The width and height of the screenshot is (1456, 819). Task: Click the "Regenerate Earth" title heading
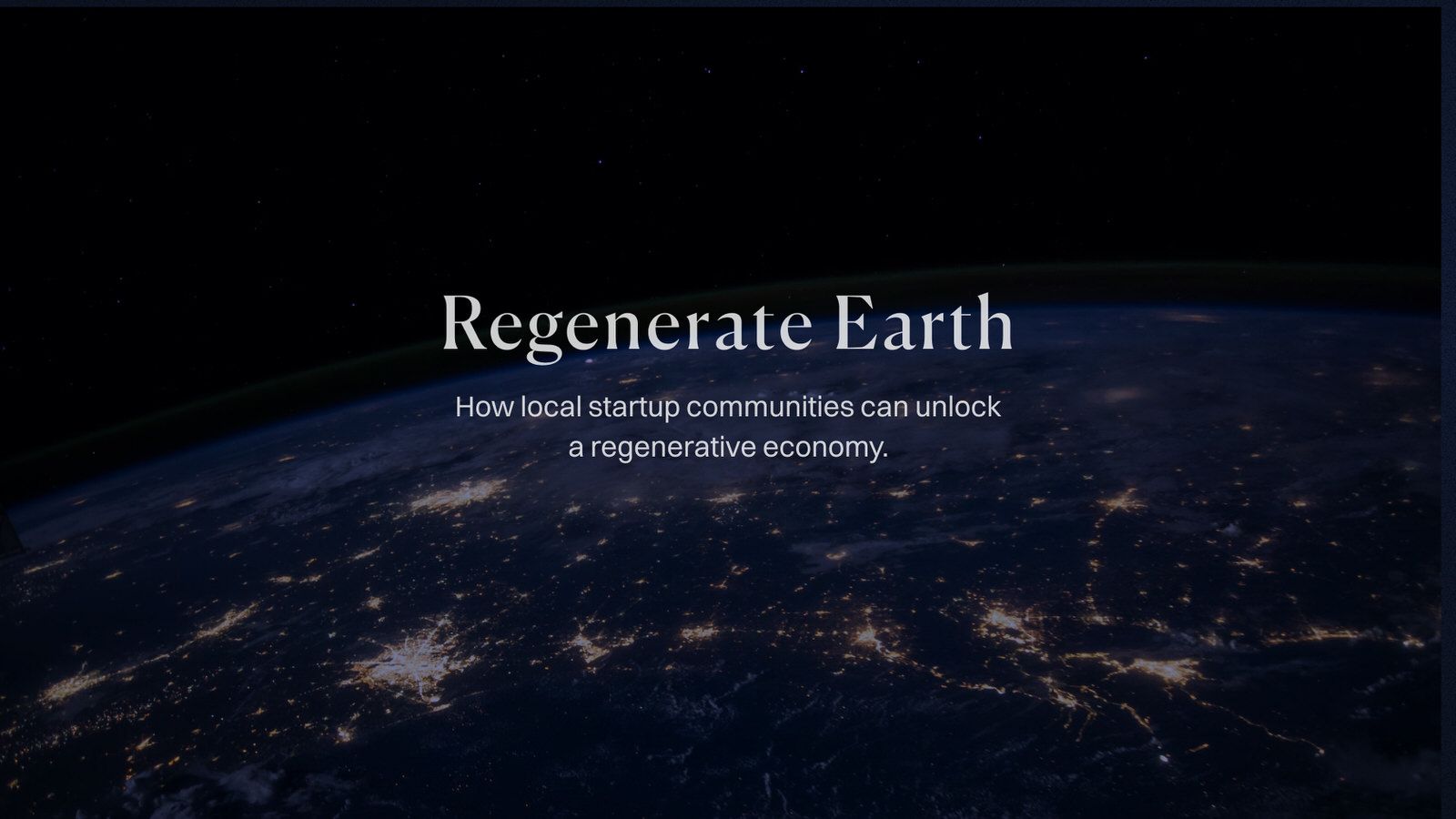point(727,324)
